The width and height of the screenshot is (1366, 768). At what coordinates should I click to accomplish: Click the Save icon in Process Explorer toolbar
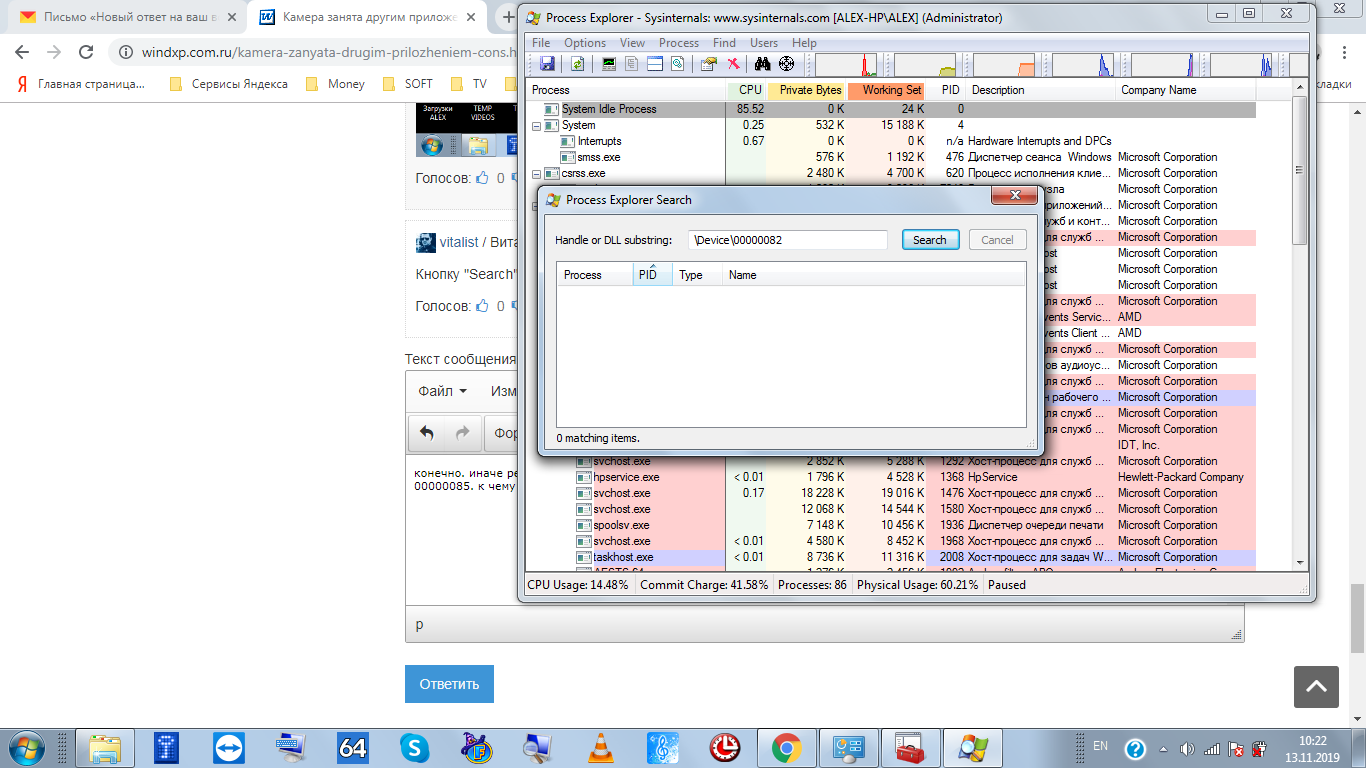[x=547, y=64]
